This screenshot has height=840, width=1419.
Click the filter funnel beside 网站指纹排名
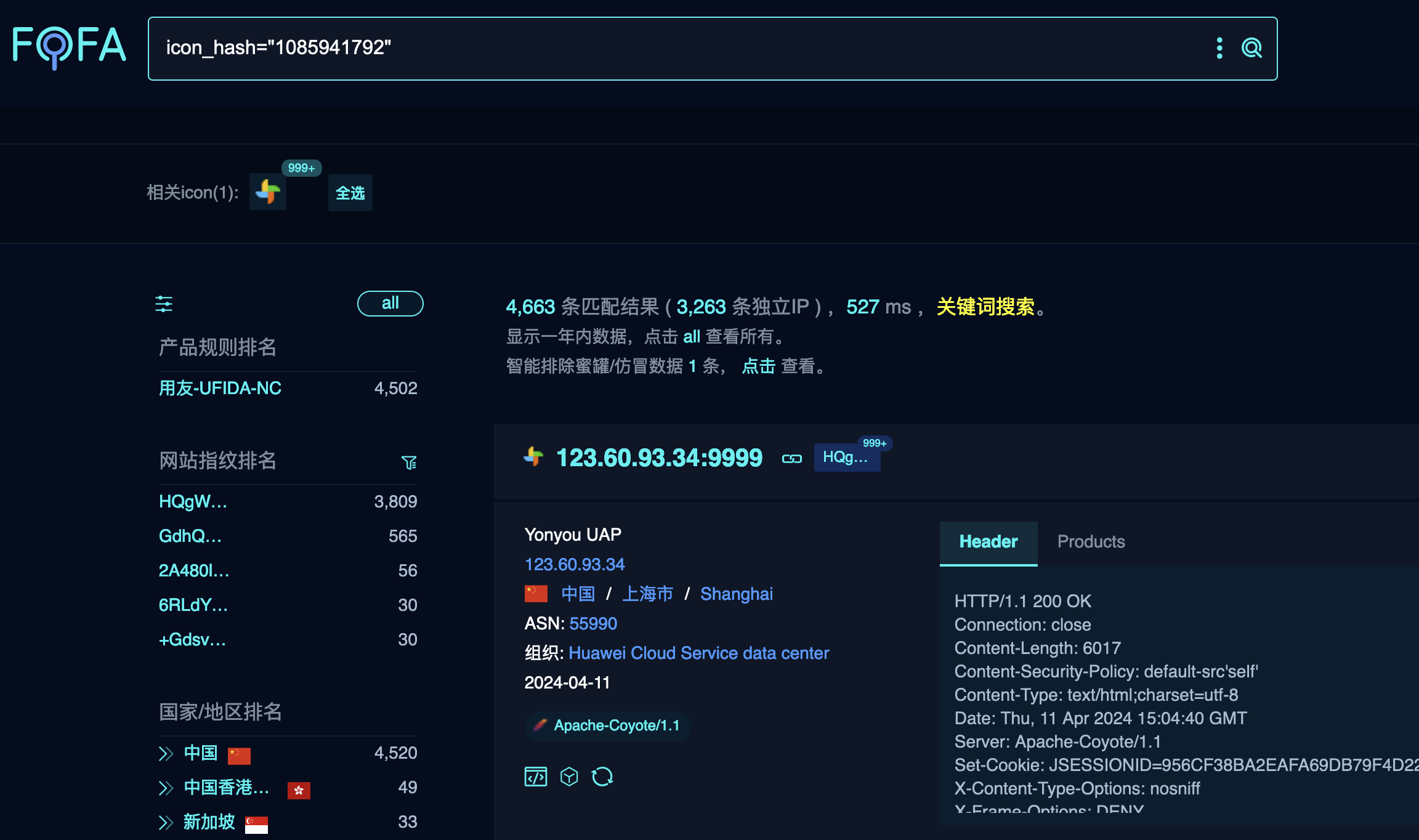410,462
